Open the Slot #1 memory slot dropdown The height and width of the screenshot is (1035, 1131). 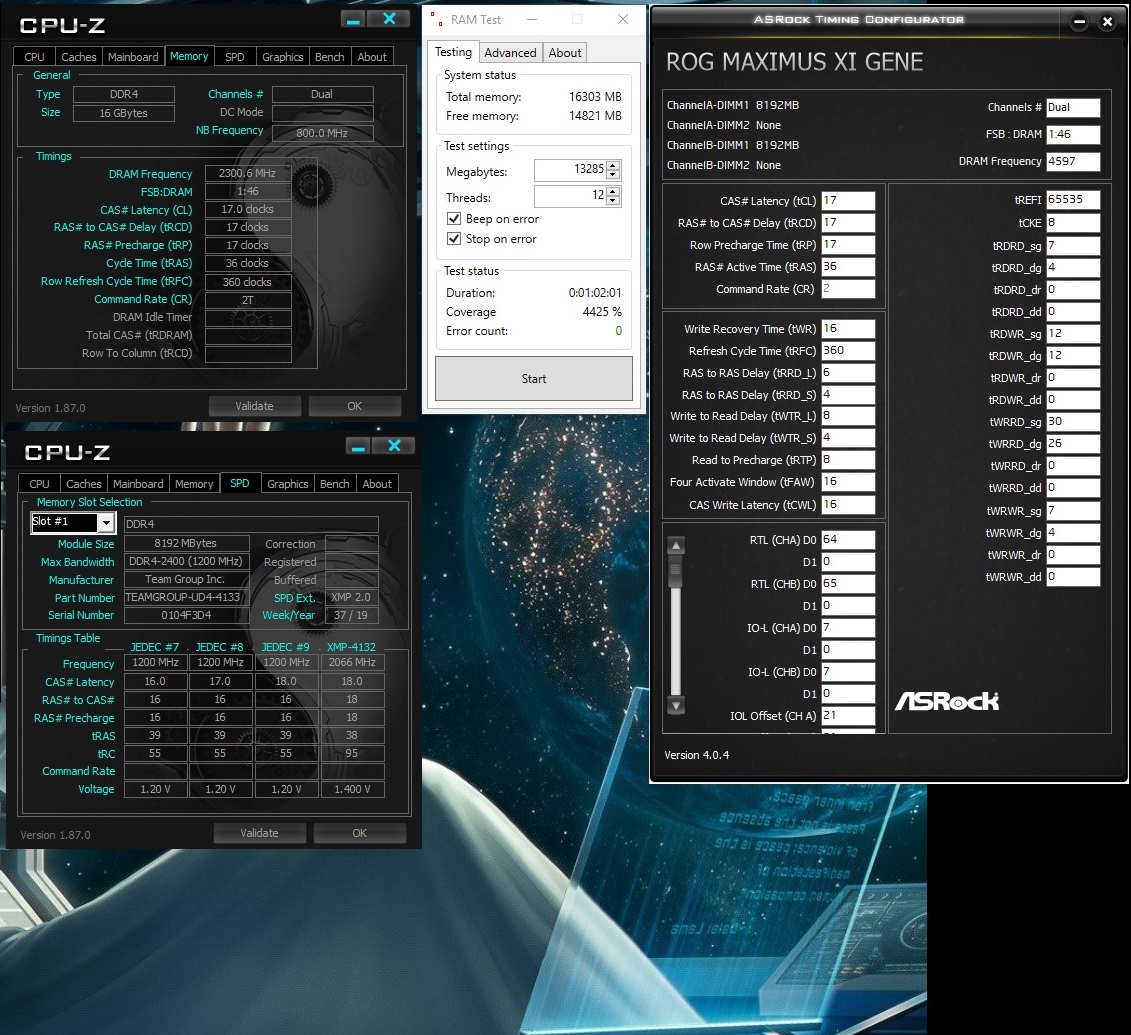tap(106, 522)
